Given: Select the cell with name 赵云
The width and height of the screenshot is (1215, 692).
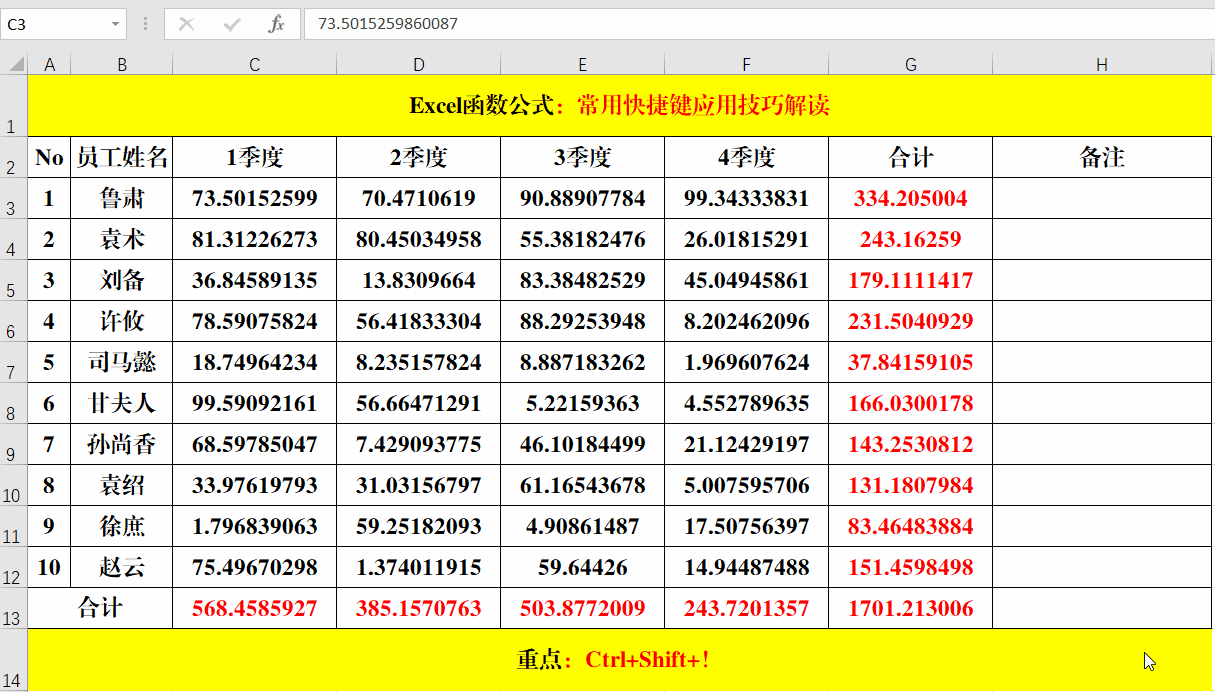Looking at the screenshot, I should click(x=122, y=567).
